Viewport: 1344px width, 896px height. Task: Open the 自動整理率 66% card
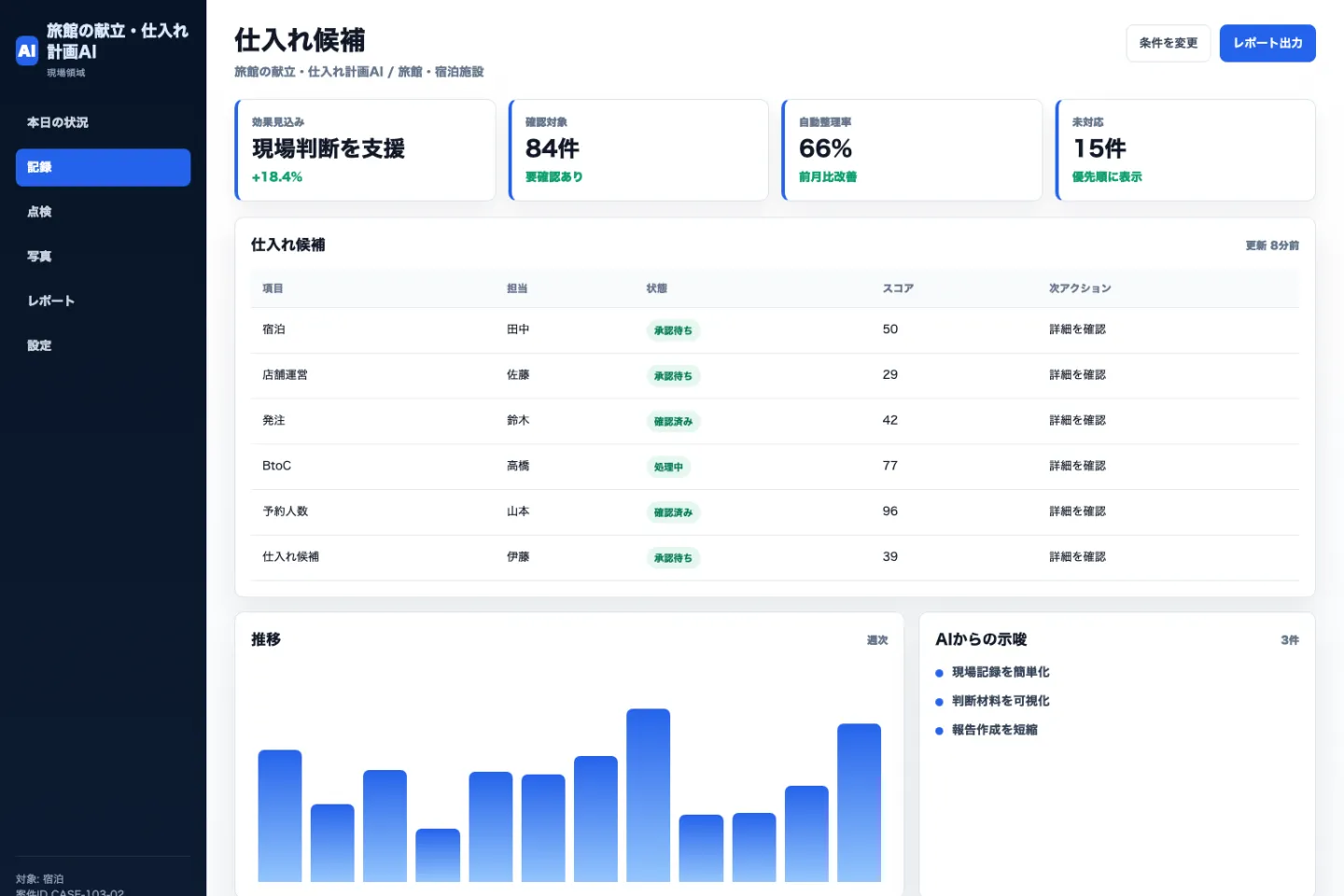pos(912,150)
